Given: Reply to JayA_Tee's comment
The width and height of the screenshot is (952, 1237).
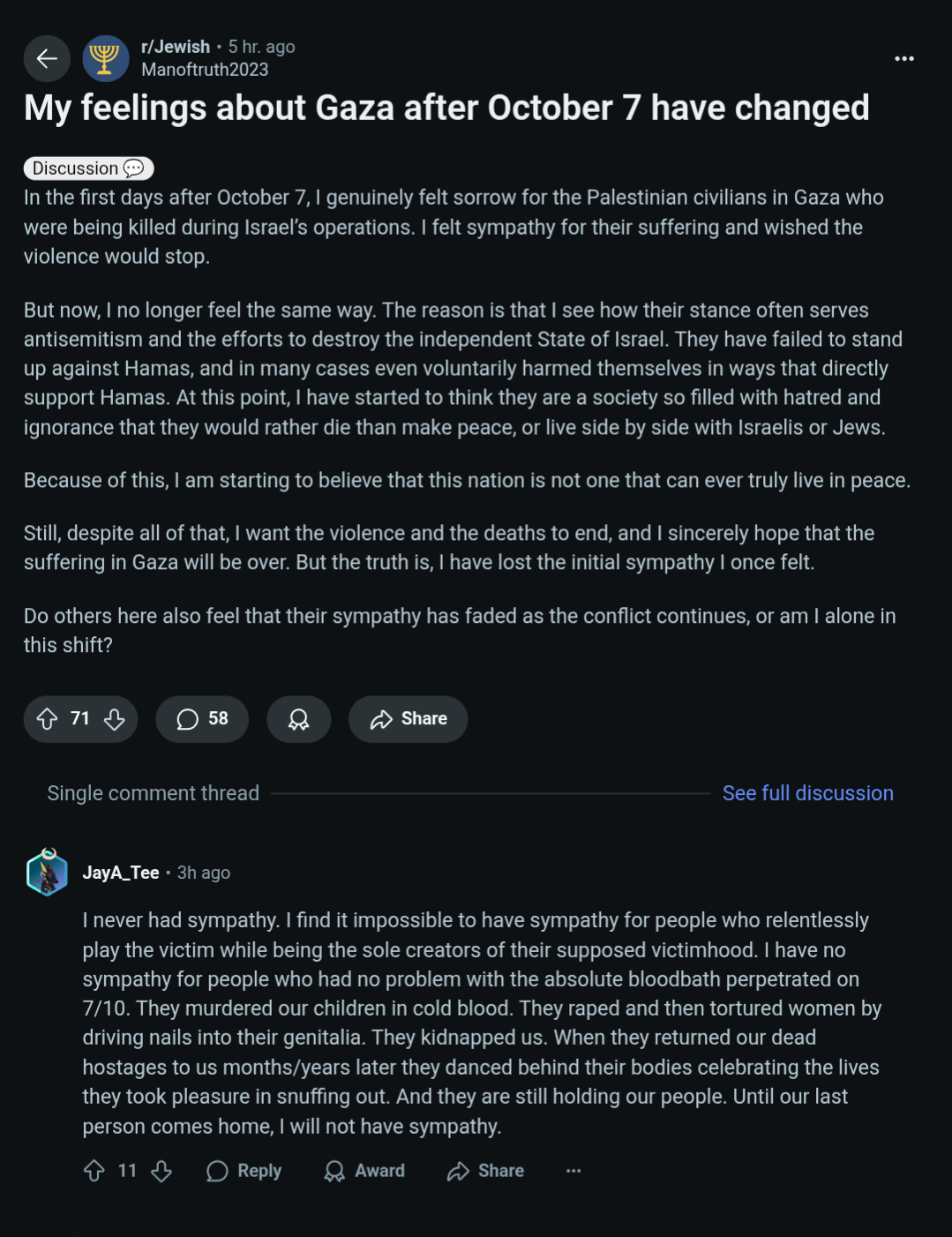Looking at the screenshot, I should coord(244,1171).
